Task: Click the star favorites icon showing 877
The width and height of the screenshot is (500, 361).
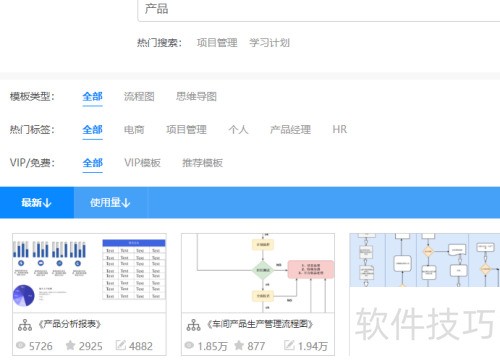Action: (239, 345)
